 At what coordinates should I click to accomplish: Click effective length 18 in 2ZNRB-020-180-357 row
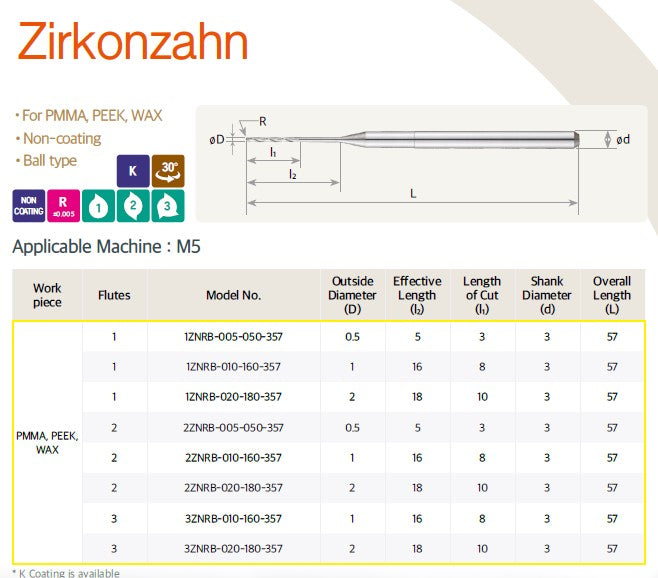click(417, 488)
